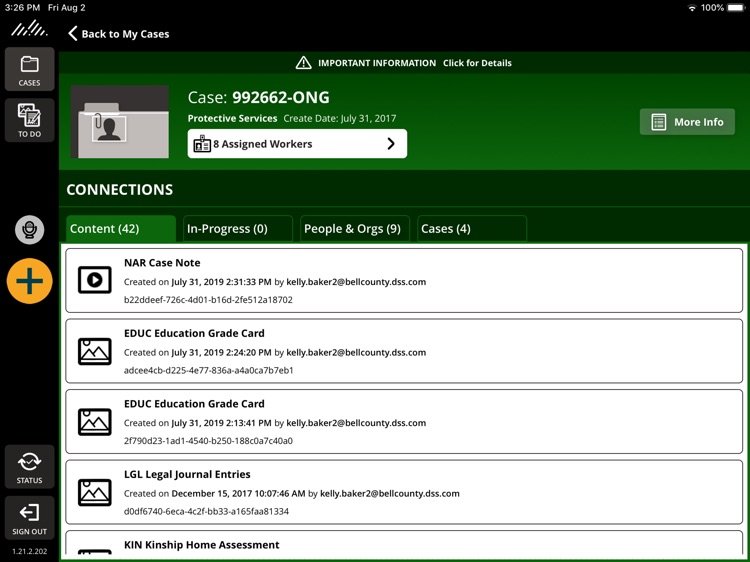Click the Wi-Fi status icon
This screenshot has width=750, height=562.
692,8
